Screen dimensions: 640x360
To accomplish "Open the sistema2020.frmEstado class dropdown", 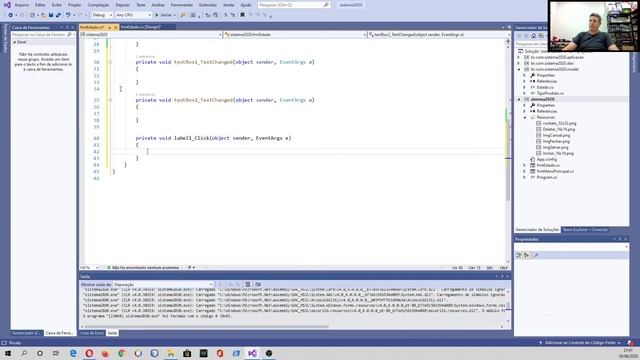I will tap(294, 35).
